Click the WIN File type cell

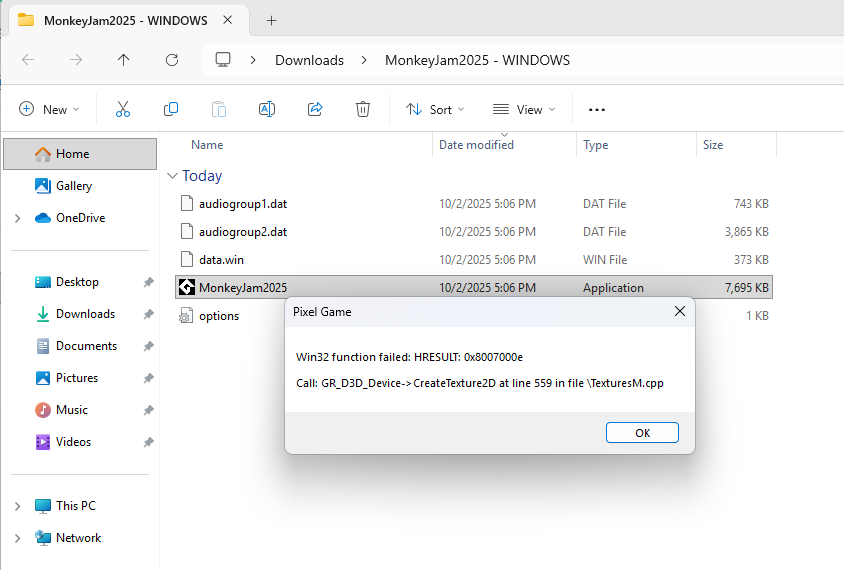point(604,259)
